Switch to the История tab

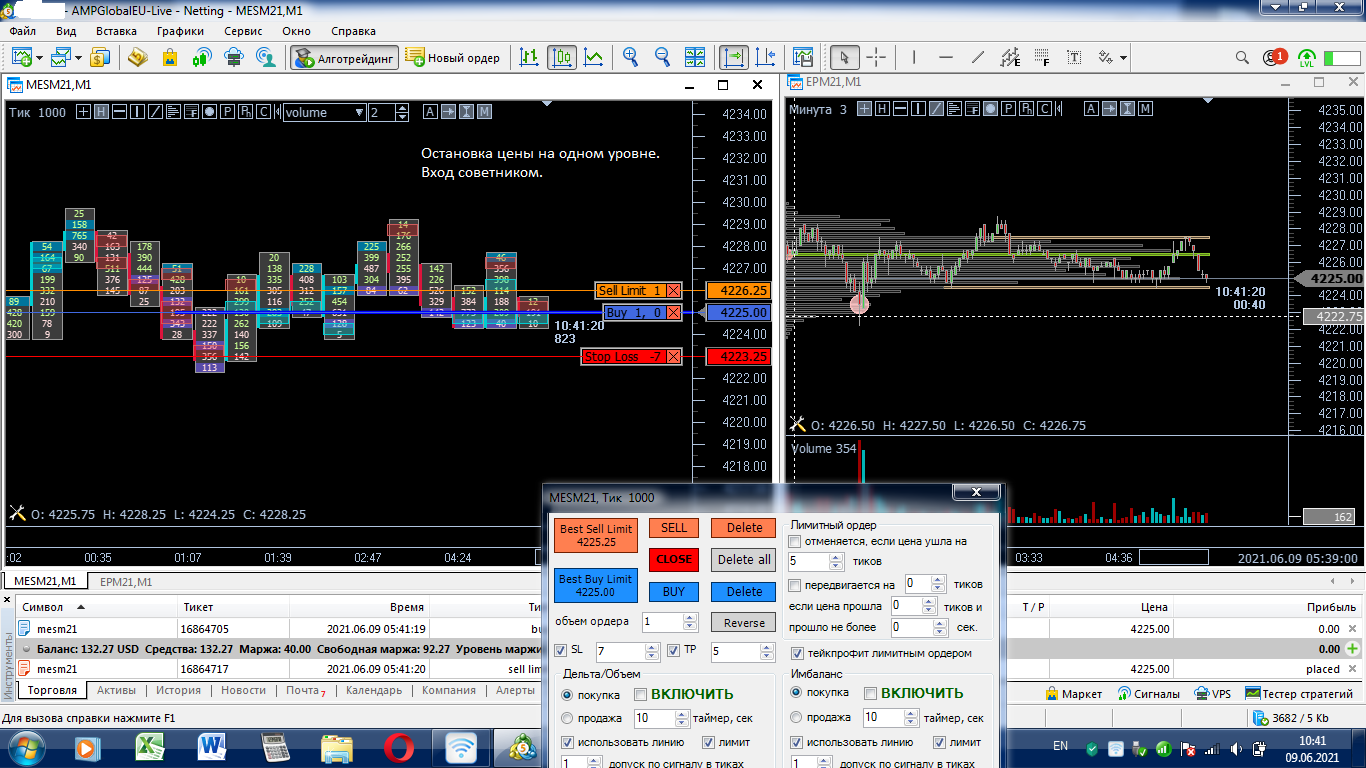pos(177,690)
